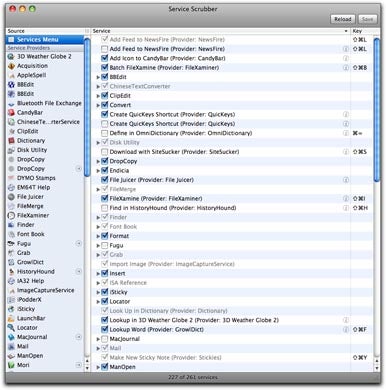Click info icon on Batch FileXamine row
The height and width of the screenshot is (390, 386).
[x=346, y=68]
